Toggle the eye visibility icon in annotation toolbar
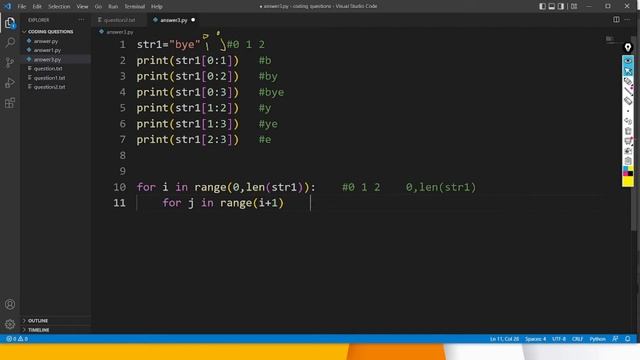Viewport: 640px width, 360px height. coord(628,61)
